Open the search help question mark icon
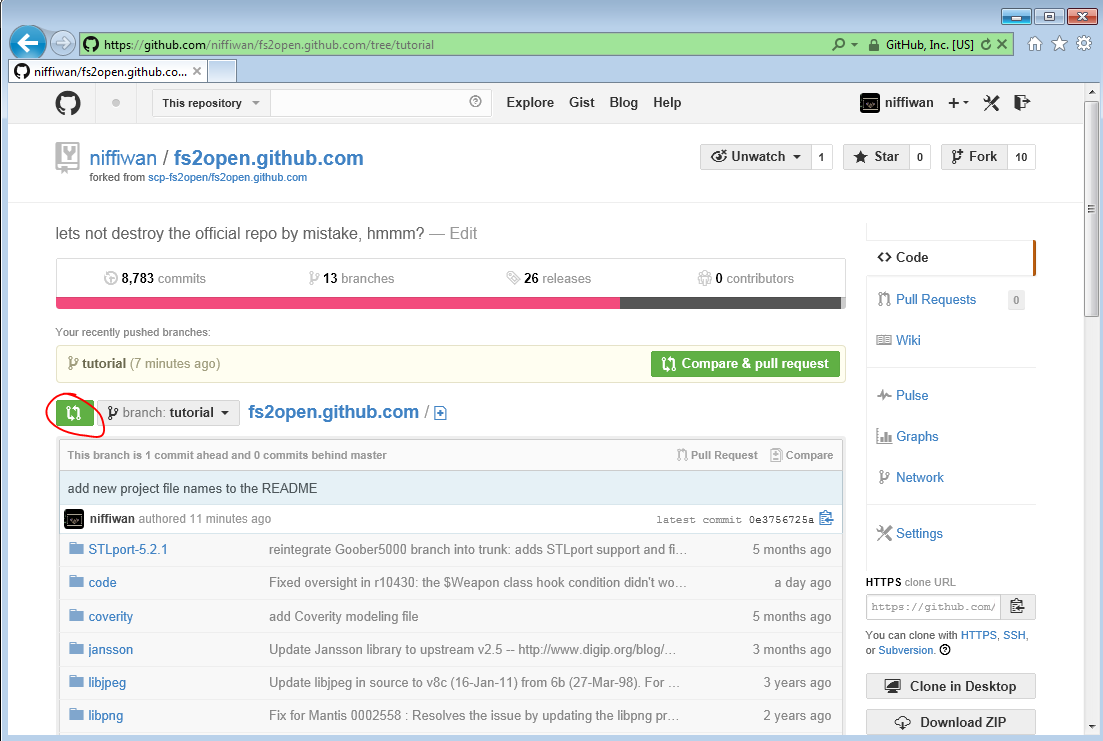1103x741 pixels. [475, 102]
